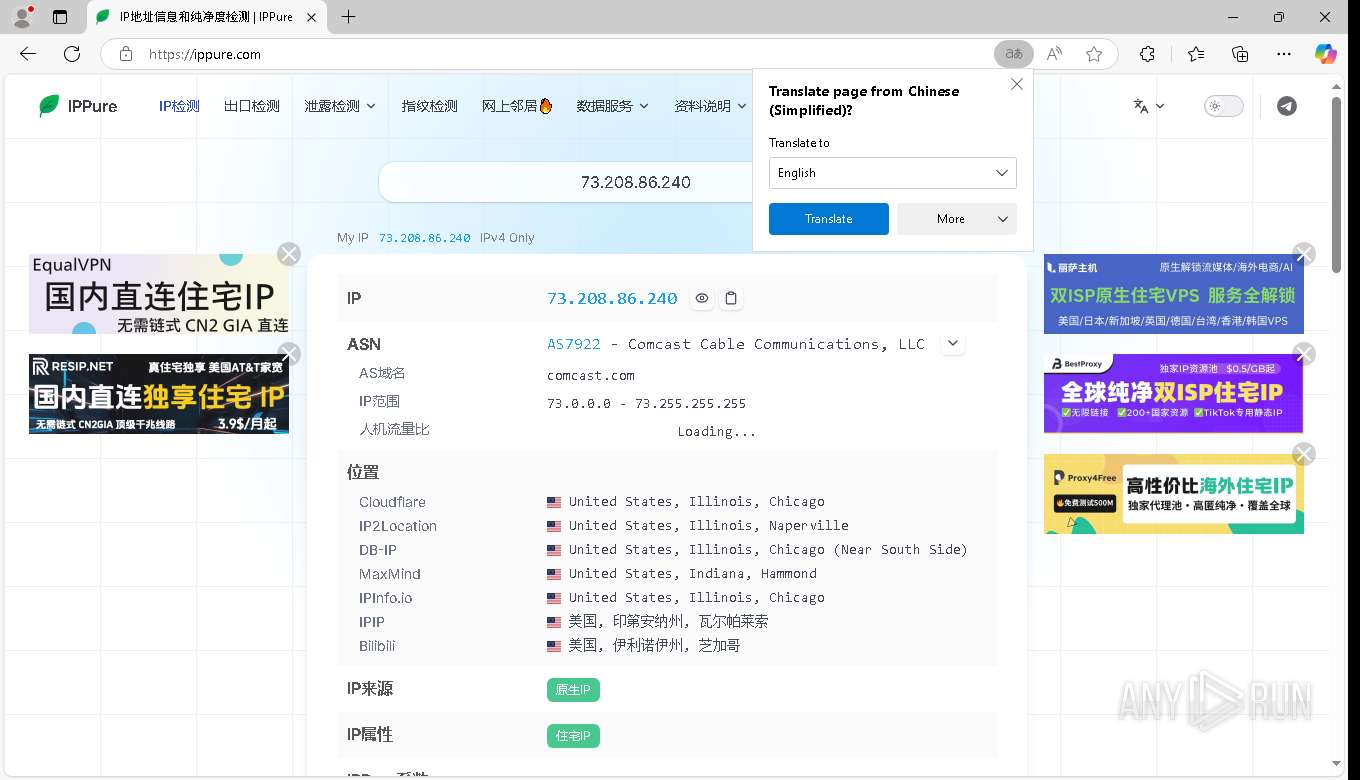Click My IP address 73.208.86.240
This screenshot has height=780, width=1360.
tap(424, 238)
